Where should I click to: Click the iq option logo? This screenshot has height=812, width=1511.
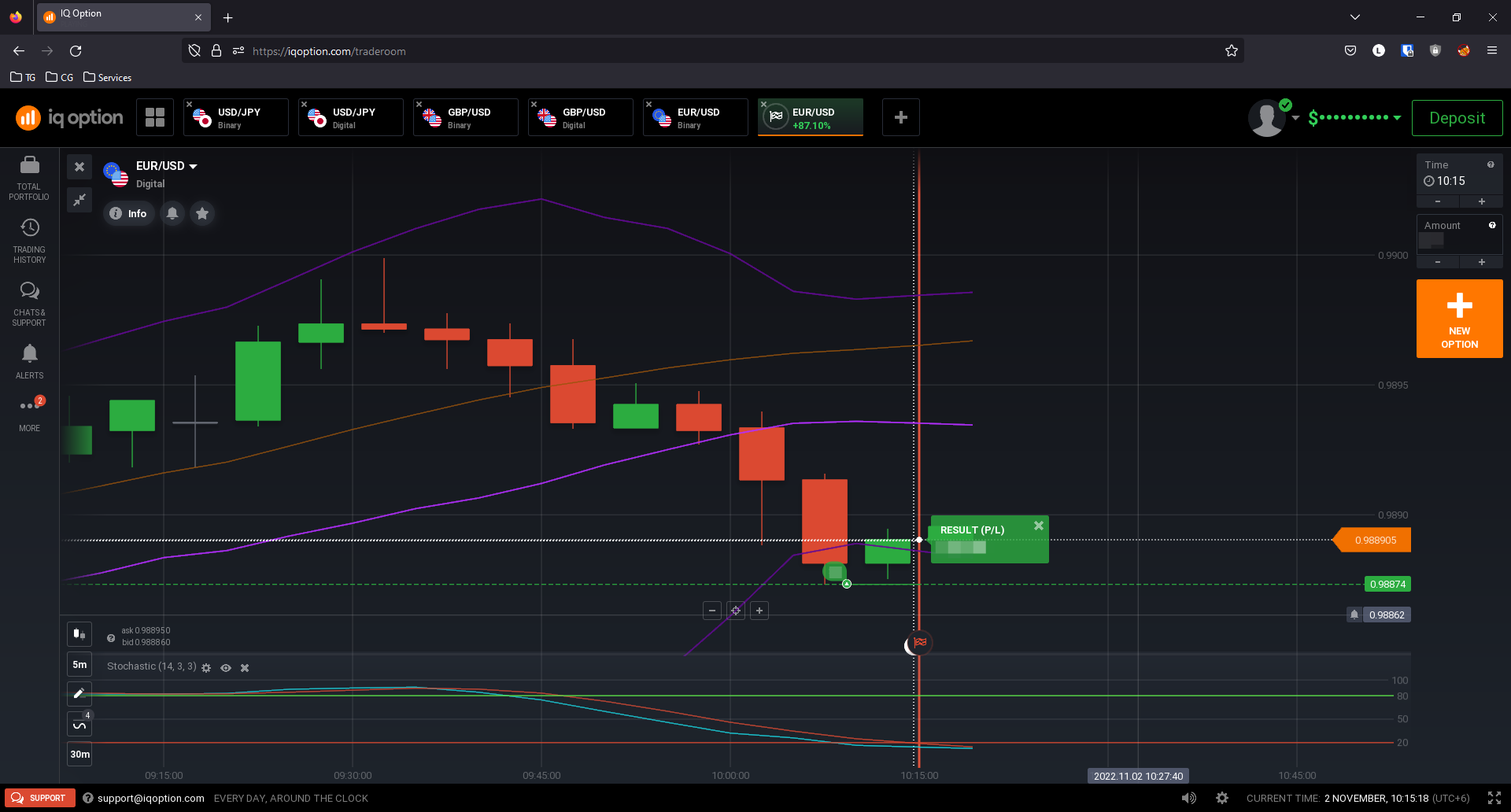coord(70,118)
